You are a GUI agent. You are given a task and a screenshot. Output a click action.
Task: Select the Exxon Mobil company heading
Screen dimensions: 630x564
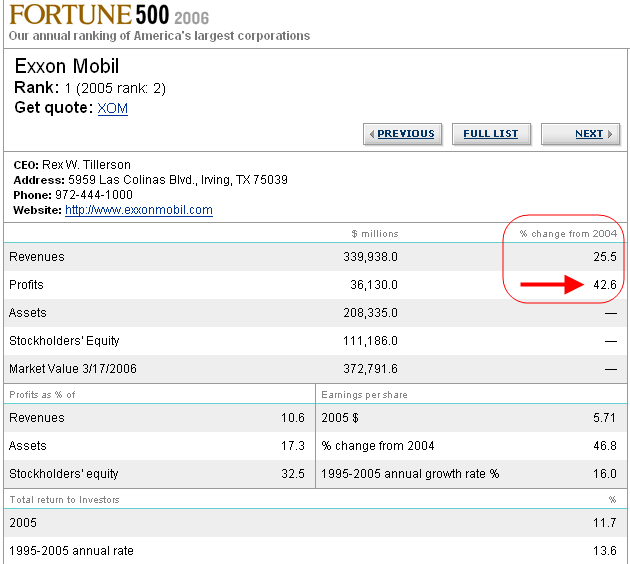pyautogui.click(x=67, y=67)
